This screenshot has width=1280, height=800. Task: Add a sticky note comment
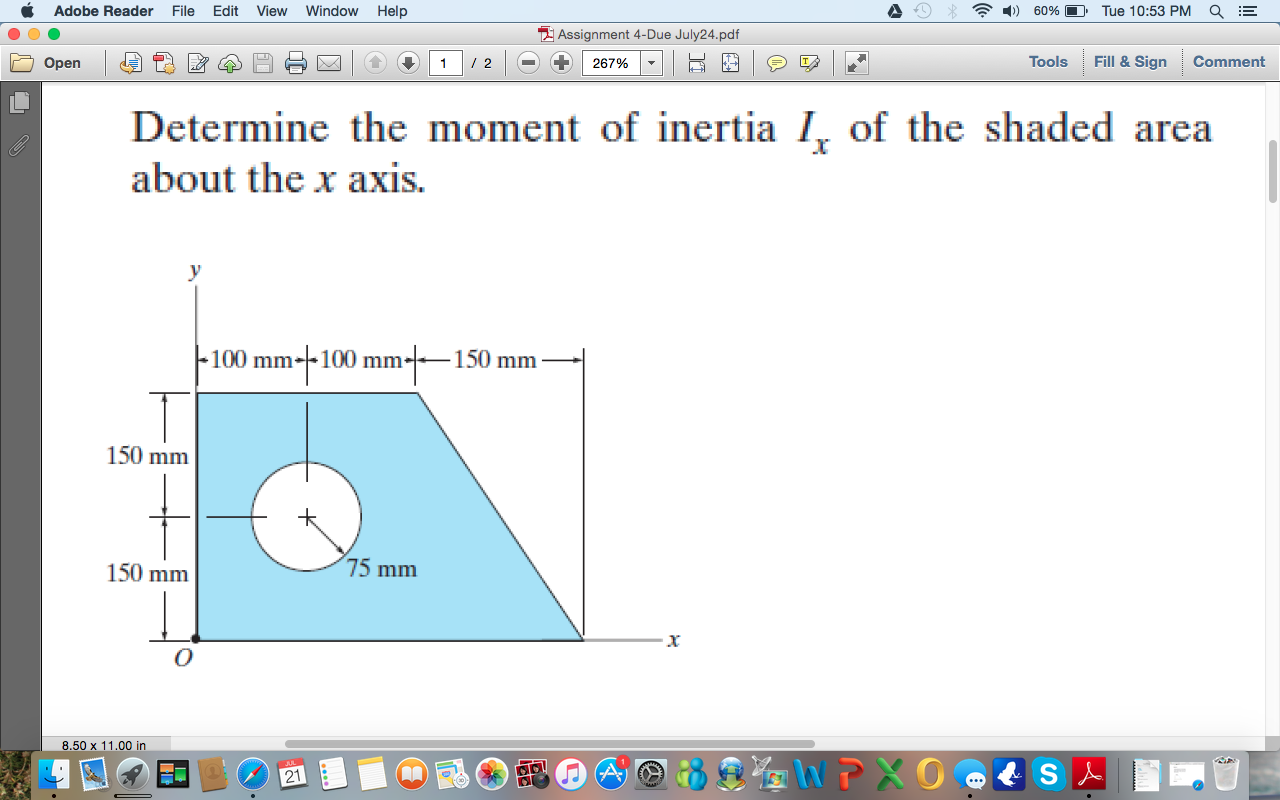(x=775, y=62)
